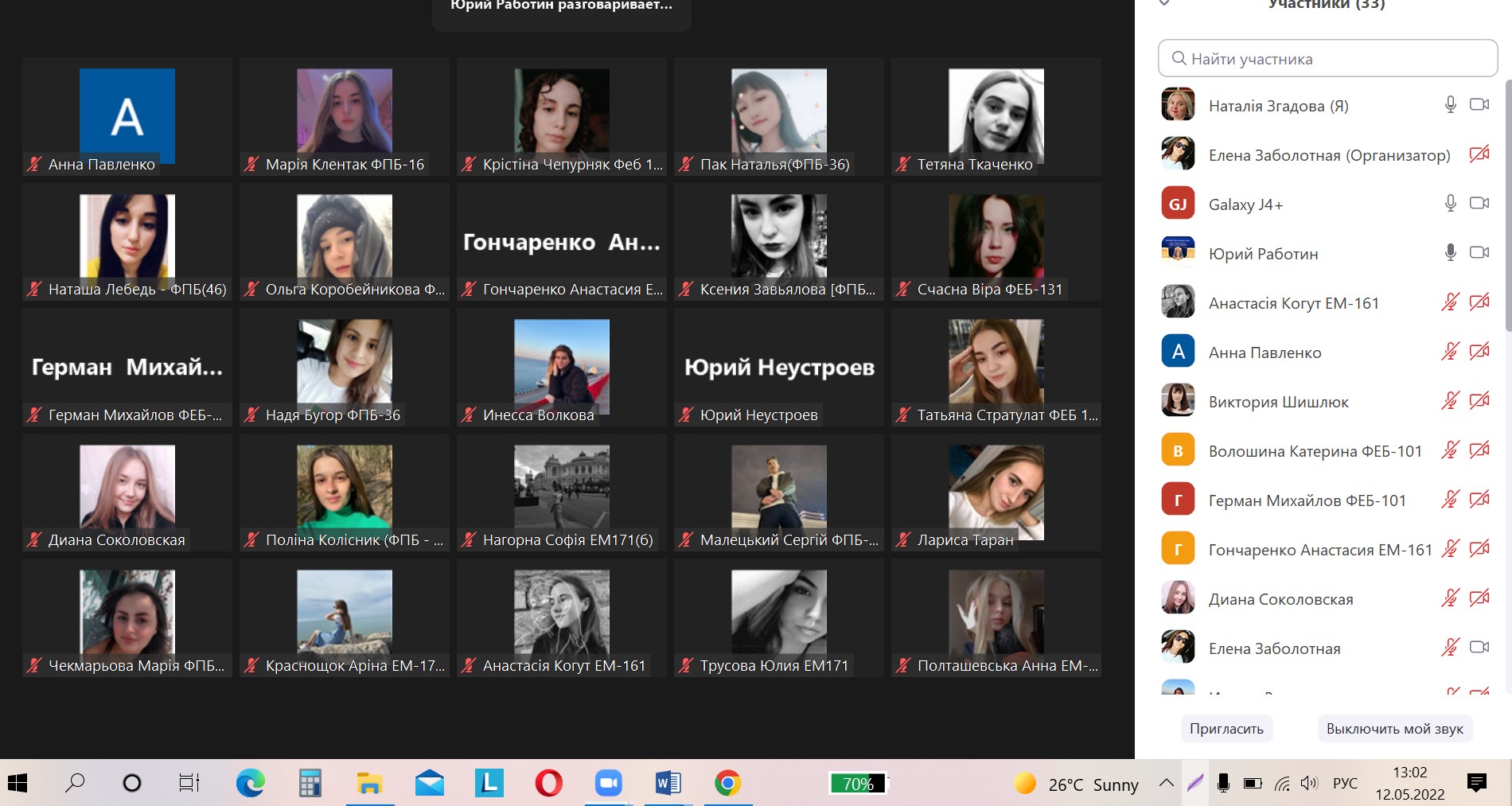This screenshot has height=806, width=1512.
Task: Open РУС keyboard language switcher
Action: (x=1345, y=783)
